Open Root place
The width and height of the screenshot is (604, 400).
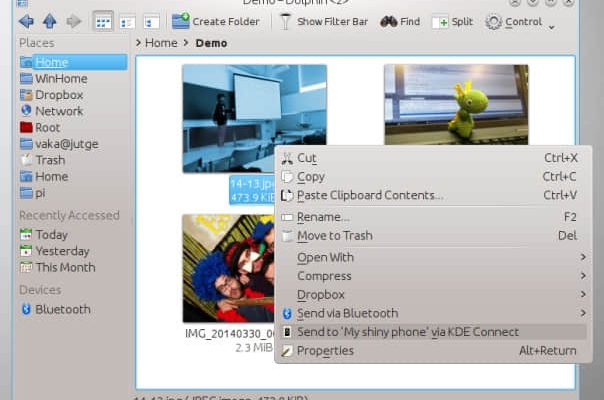40,128
